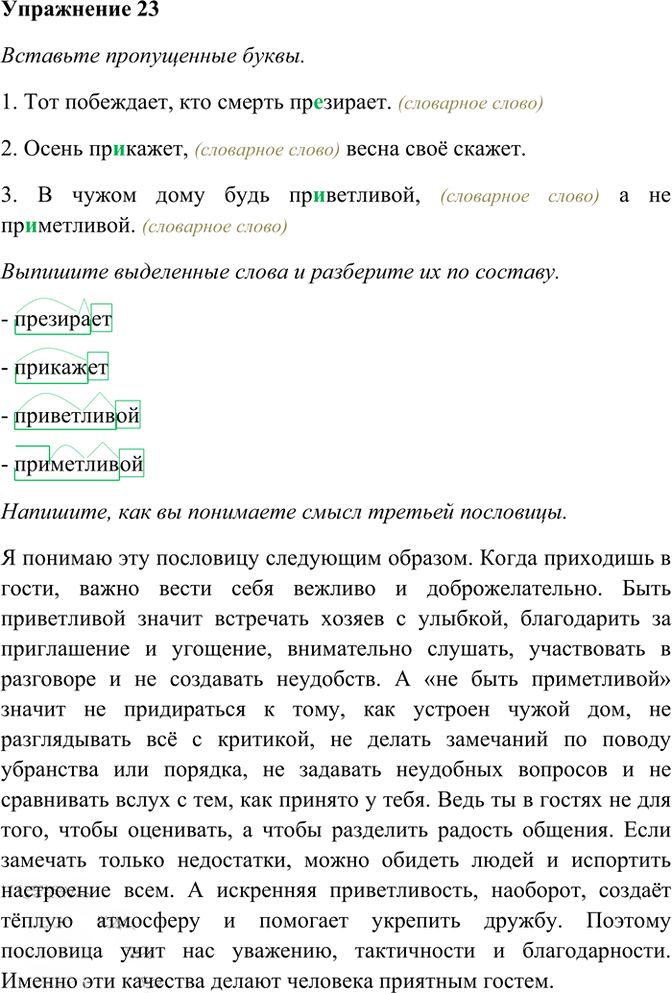This screenshot has height=993, width=672.
Task: Click the phrase "Тот побеждает" in sentence 1
Action: (x=96, y=102)
